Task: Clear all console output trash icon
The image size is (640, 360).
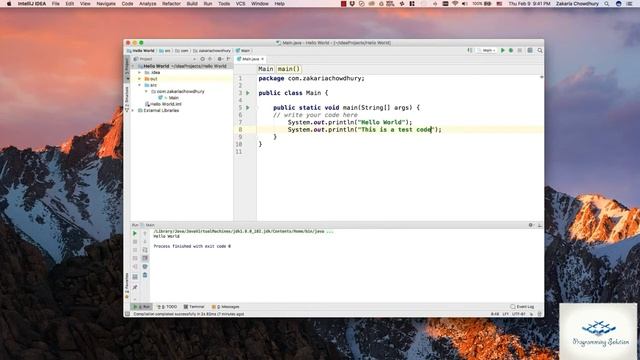Action: click(145, 275)
